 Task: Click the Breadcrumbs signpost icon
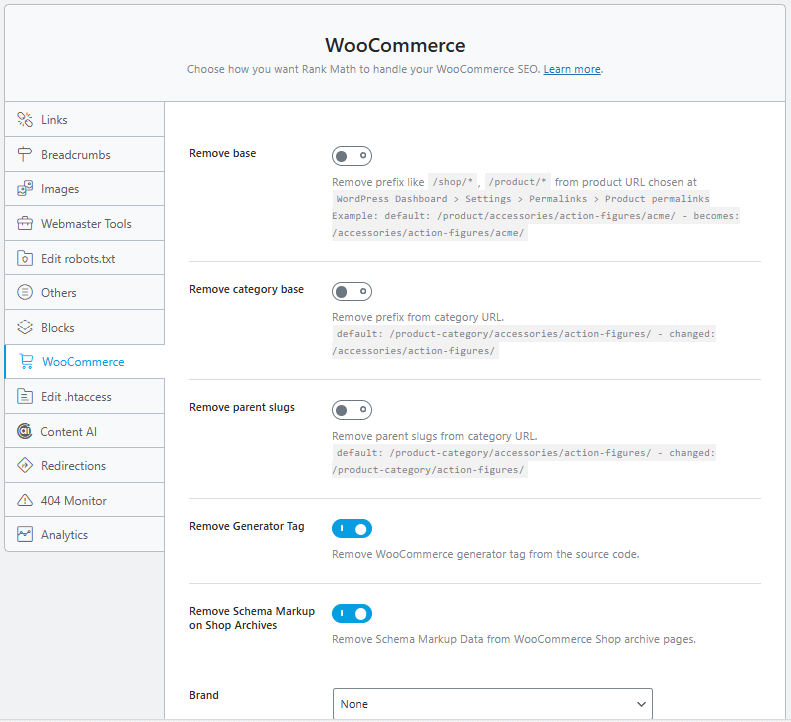(x=25, y=155)
